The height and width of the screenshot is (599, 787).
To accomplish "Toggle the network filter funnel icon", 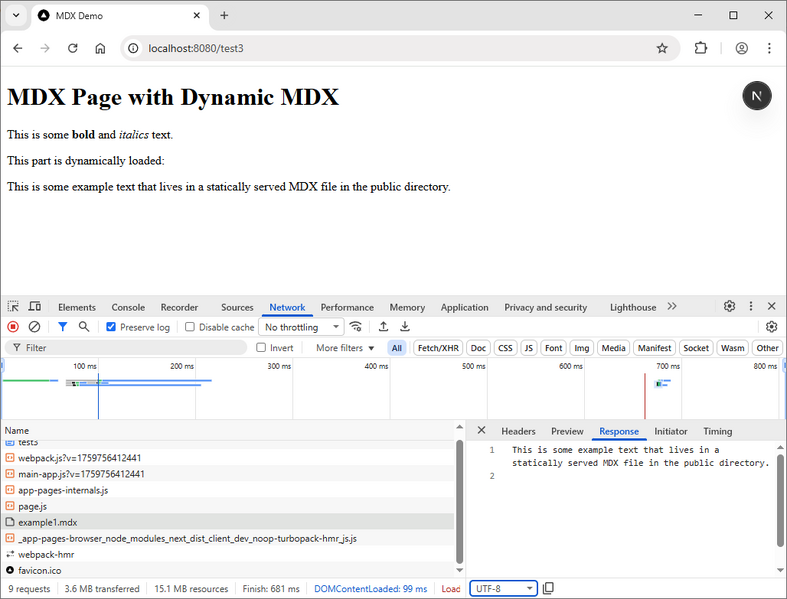I will coord(63,327).
